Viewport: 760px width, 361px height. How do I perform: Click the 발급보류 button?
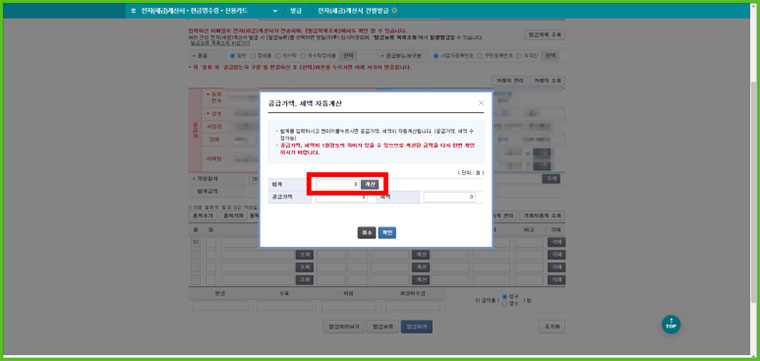pos(382,327)
